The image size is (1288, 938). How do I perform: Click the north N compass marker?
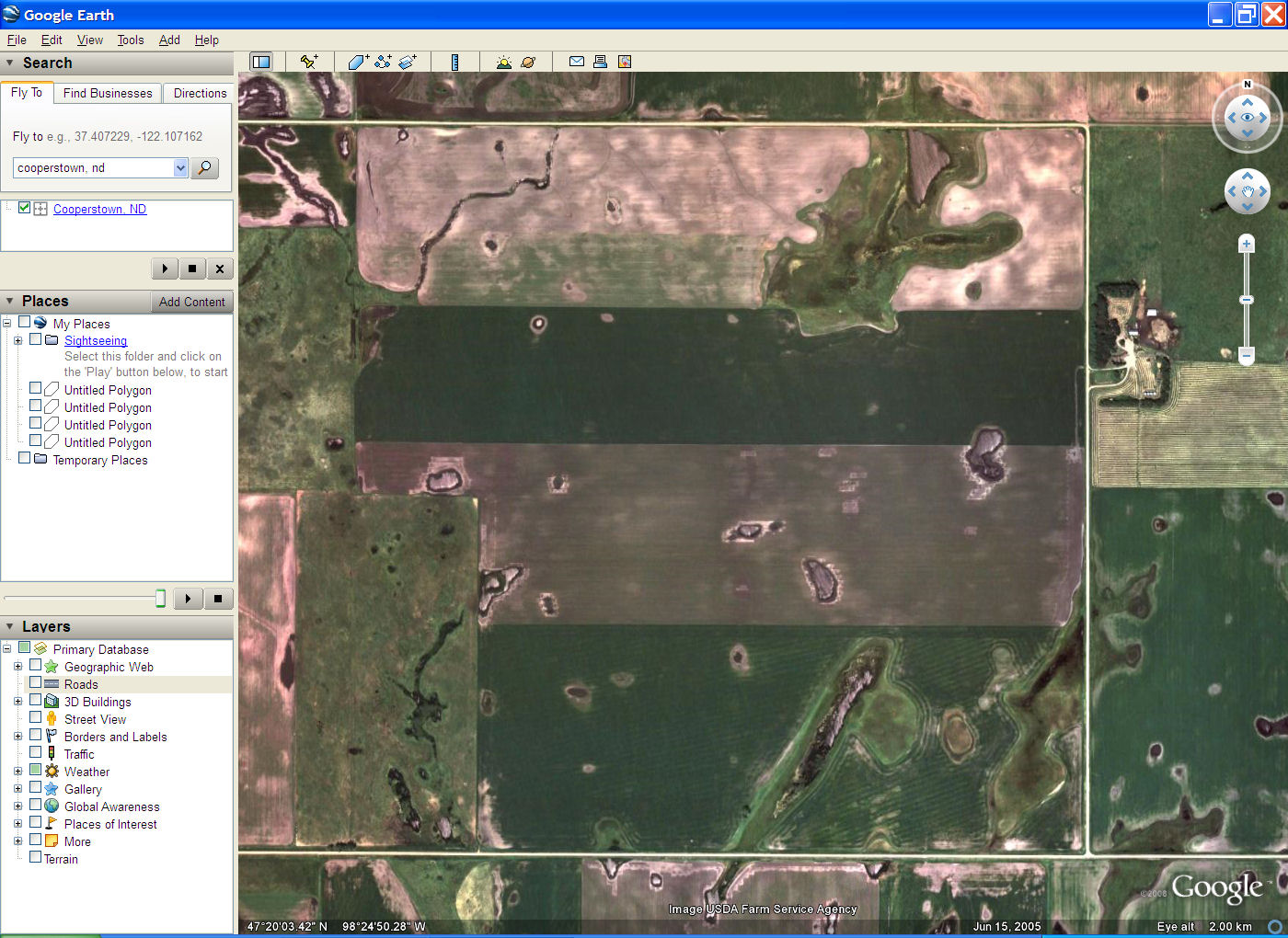pos(1248,85)
